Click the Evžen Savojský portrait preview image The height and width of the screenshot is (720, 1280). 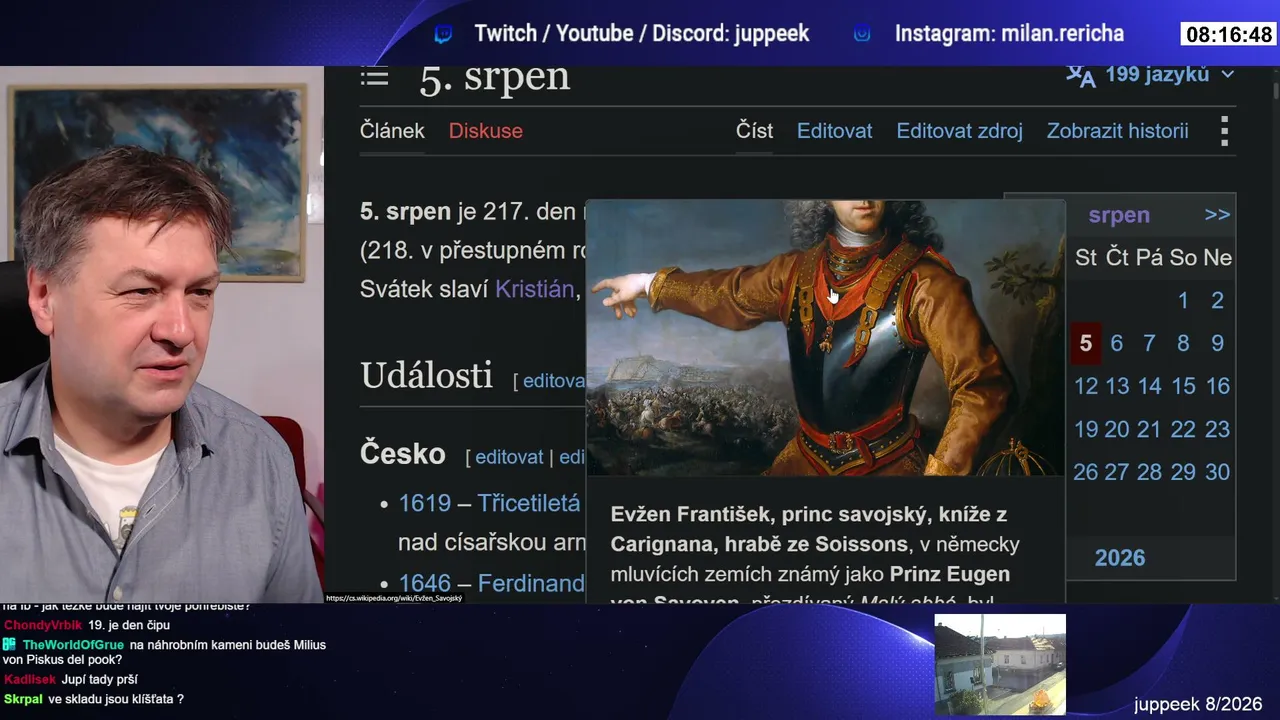[x=826, y=338]
